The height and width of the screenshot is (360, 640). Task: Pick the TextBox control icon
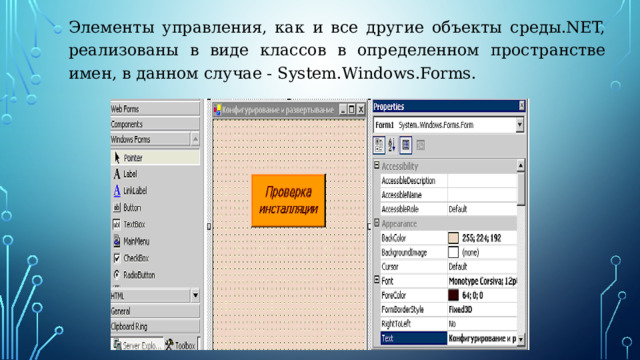coord(117,224)
